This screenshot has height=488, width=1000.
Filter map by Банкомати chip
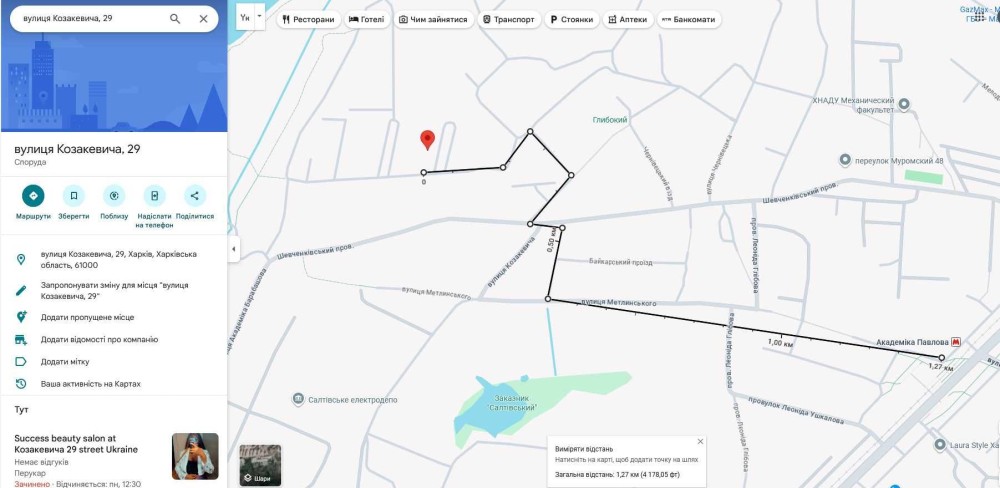coord(688,19)
